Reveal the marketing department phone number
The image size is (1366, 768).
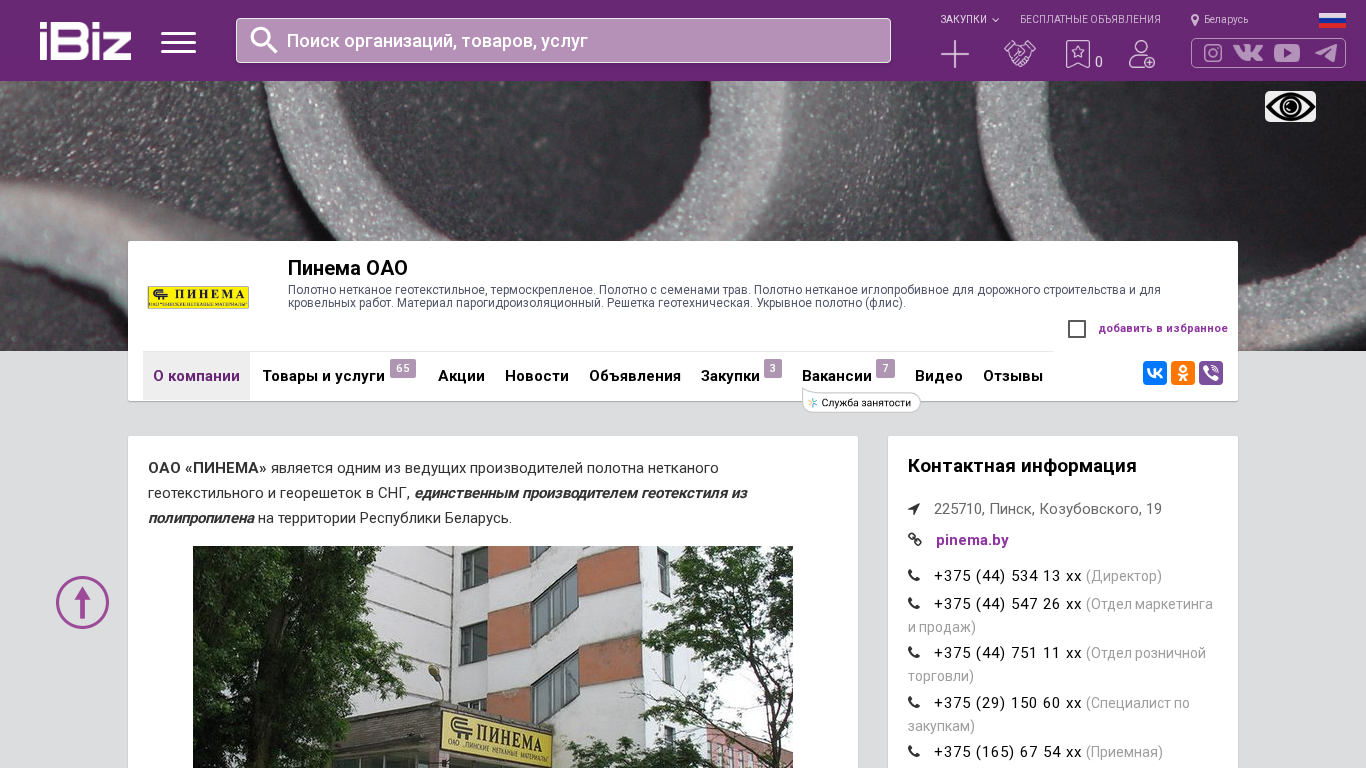point(1008,604)
